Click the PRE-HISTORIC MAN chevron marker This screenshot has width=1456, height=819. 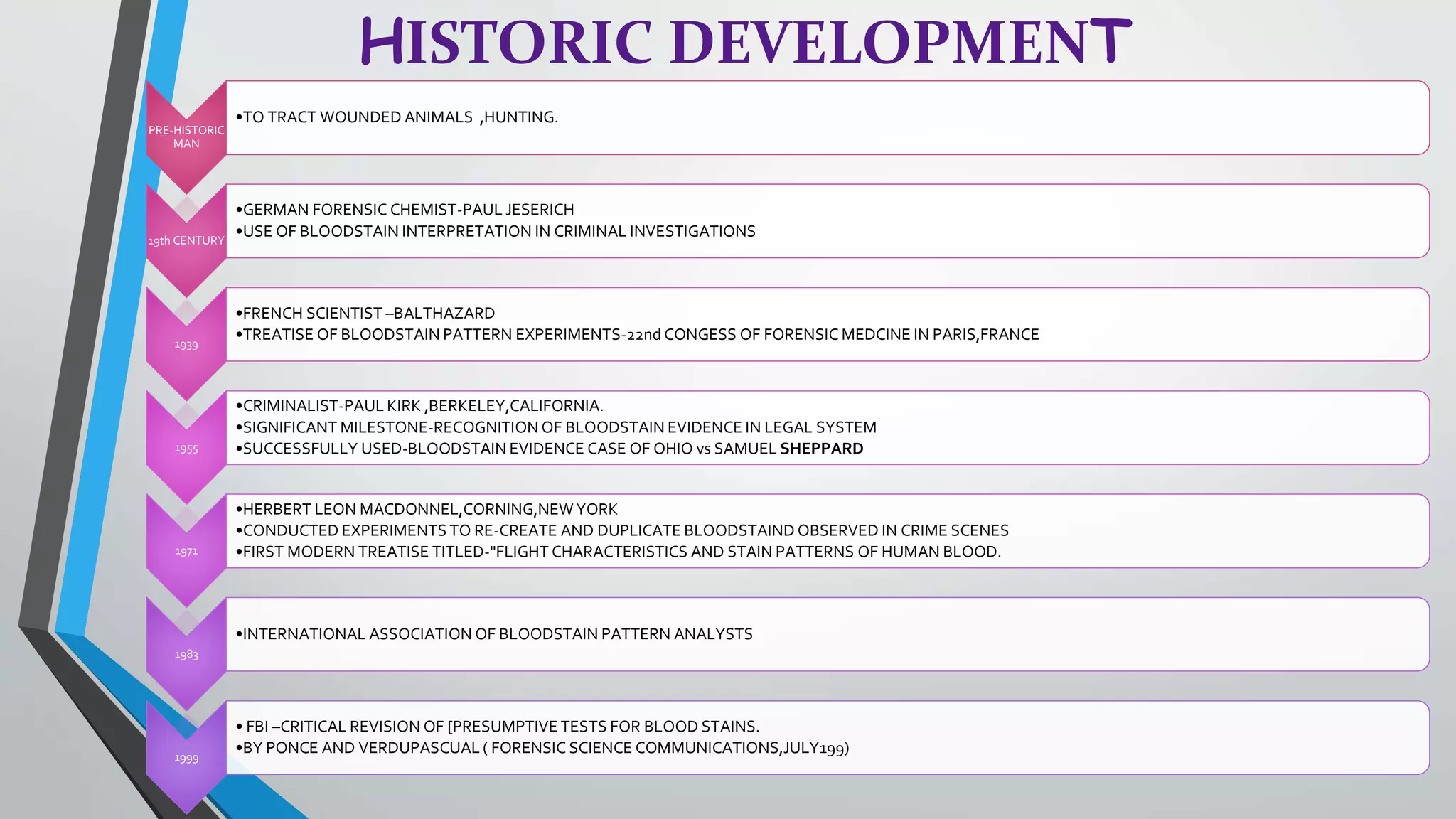[186, 136]
